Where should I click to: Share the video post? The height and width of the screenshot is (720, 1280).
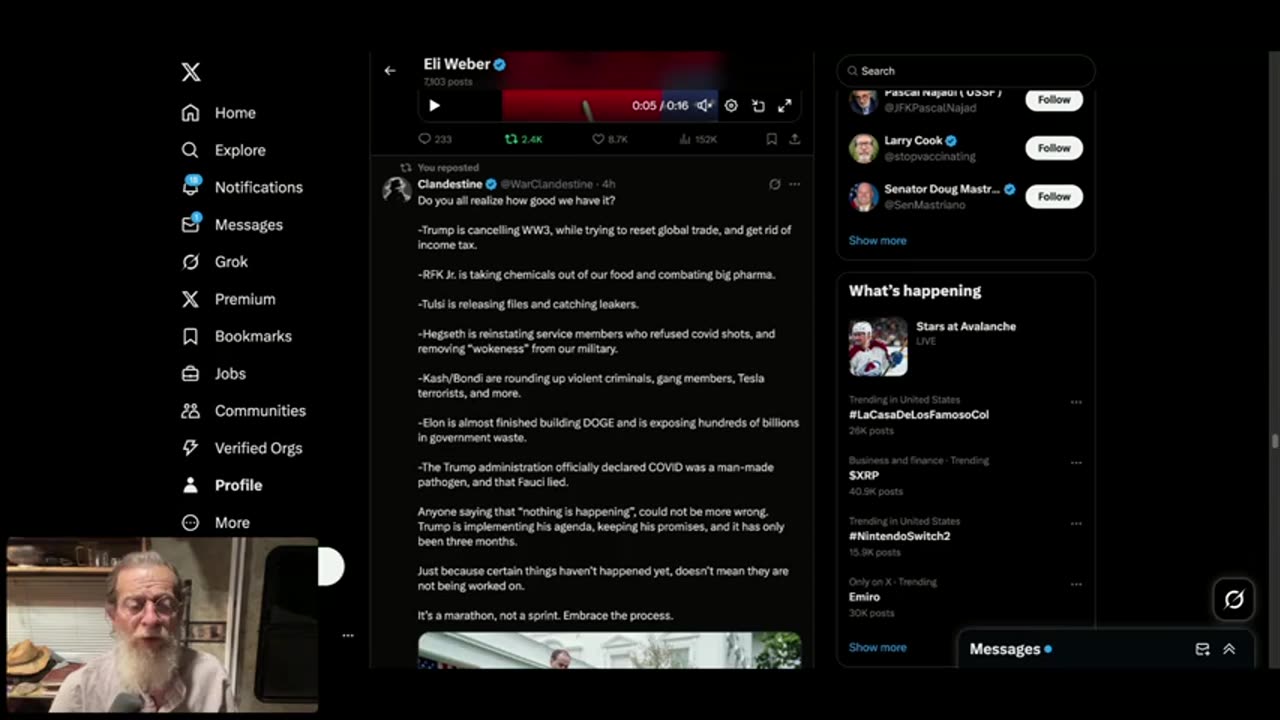[795, 139]
